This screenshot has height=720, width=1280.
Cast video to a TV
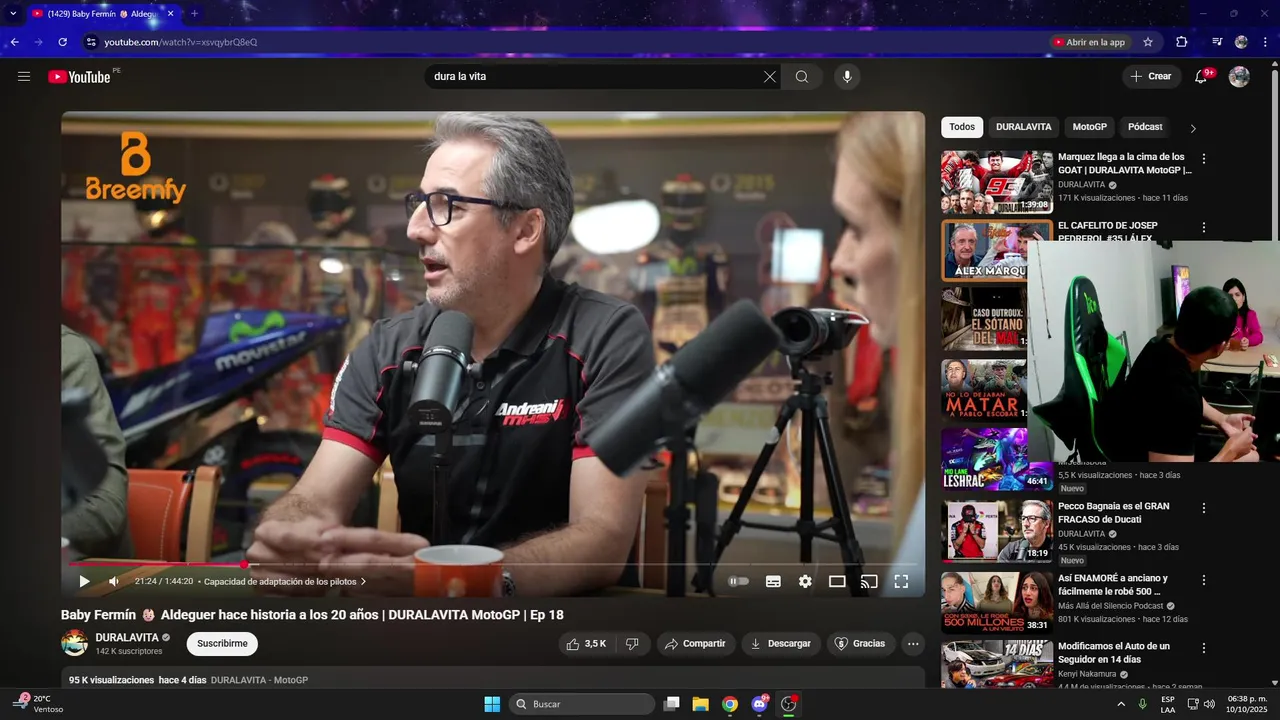tap(869, 581)
